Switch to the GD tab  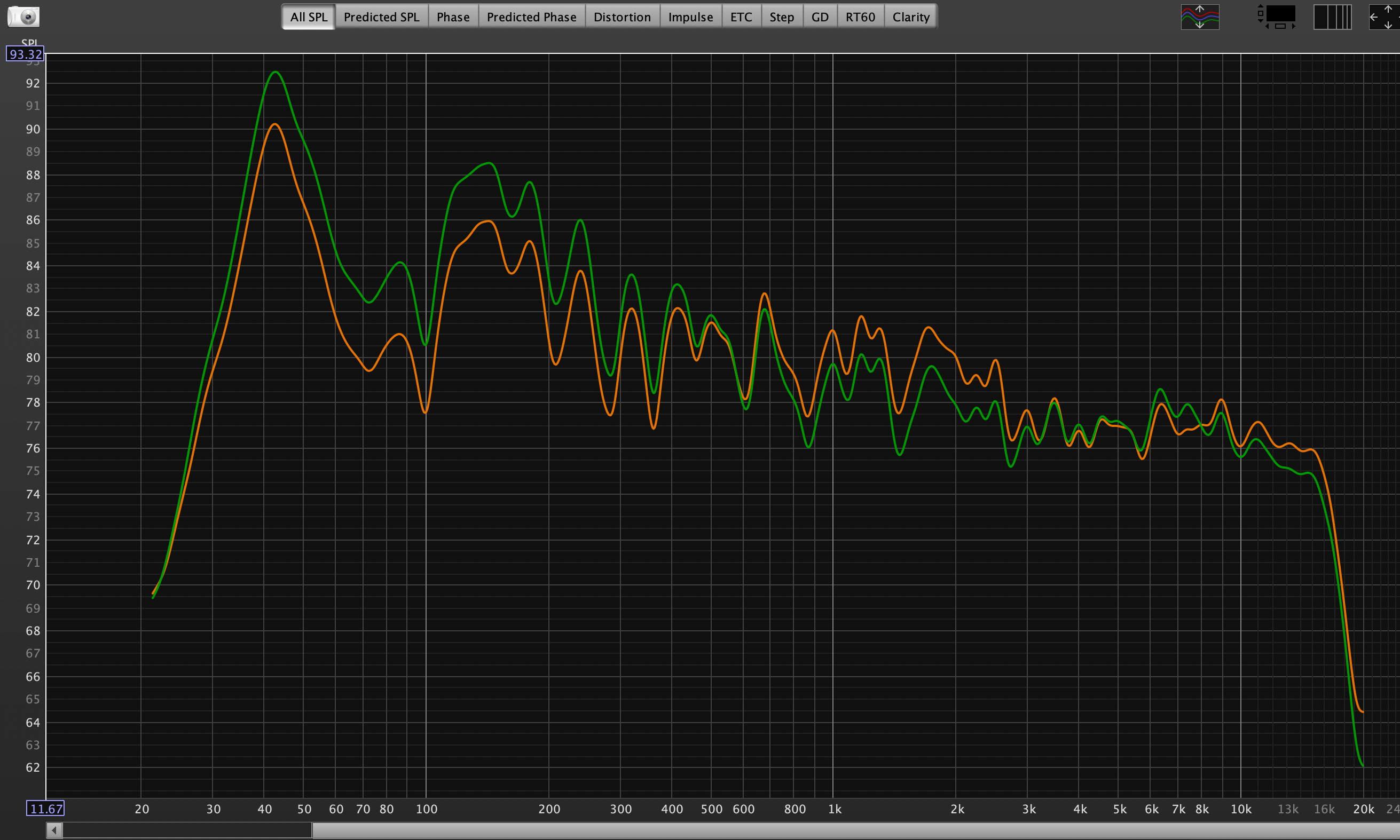[820, 17]
